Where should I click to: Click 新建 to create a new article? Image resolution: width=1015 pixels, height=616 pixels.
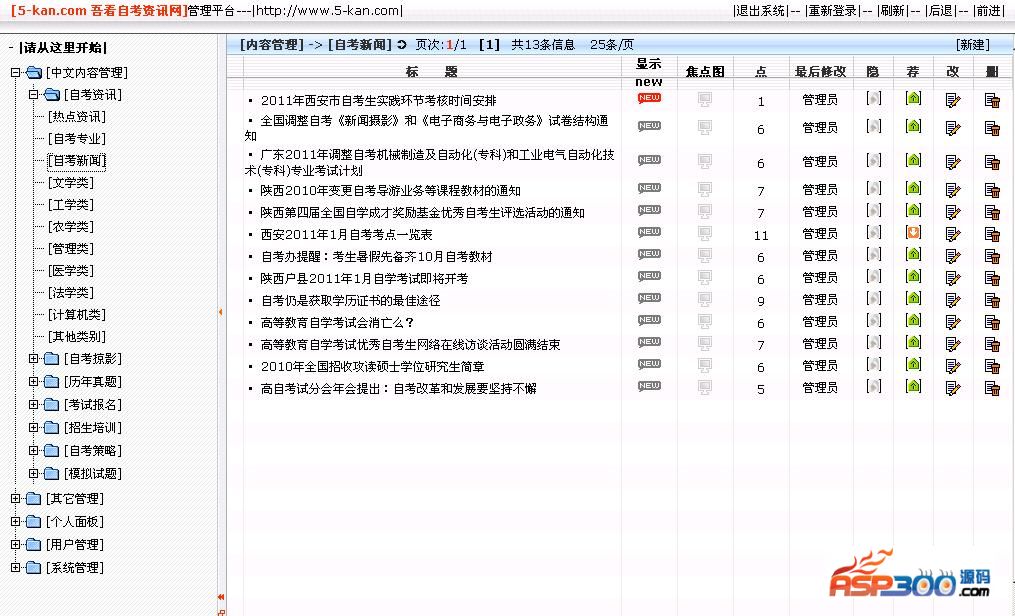[x=973, y=45]
